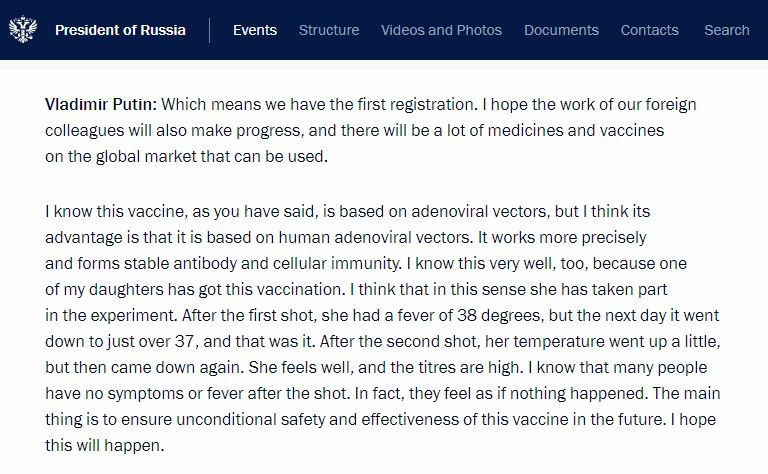Select Documents in the top navigation
The image size is (768, 474).
pos(561,30)
